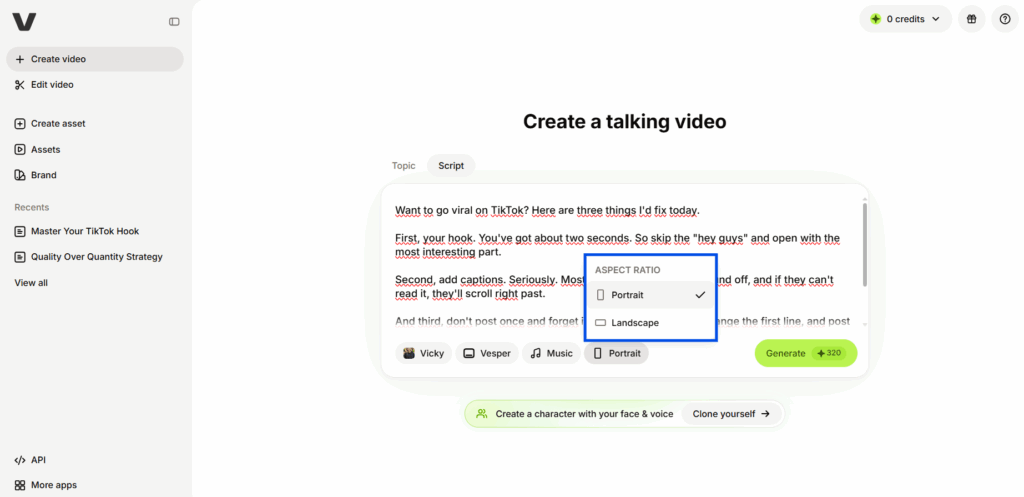The image size is (1024, 497).
Task: Click the palette icon beside Brand
Action: (20, 175)
